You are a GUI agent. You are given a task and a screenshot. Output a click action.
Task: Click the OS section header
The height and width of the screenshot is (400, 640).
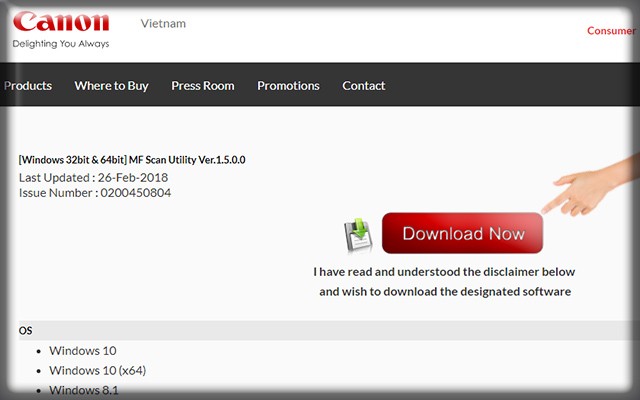point(327,330)
